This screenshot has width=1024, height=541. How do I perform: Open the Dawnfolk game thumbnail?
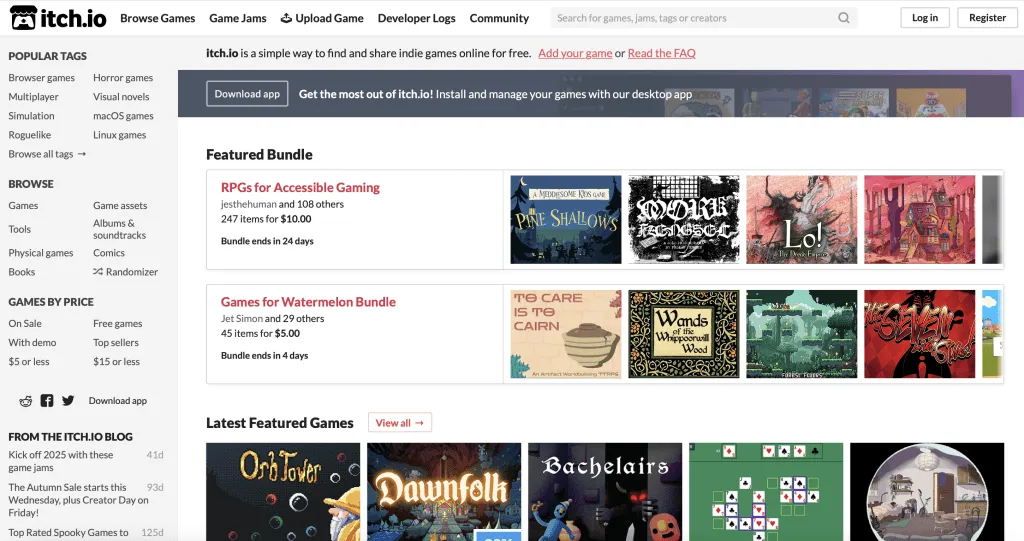pyautogui.click(x=444, y=492)
